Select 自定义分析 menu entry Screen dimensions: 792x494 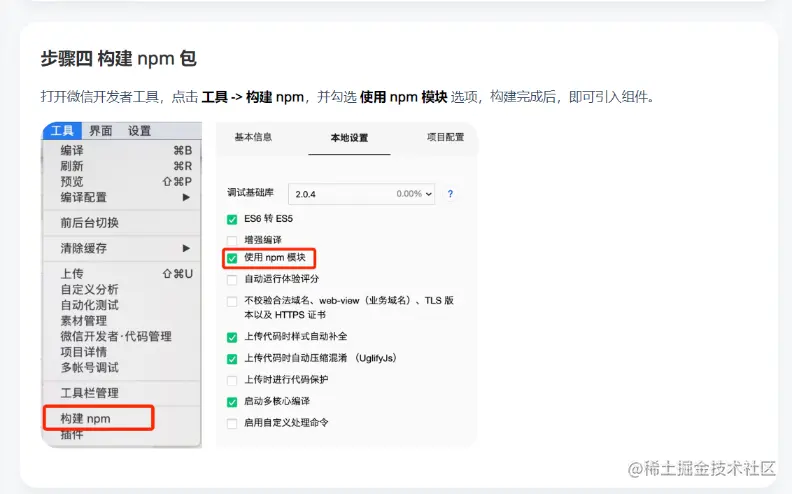coord(122,289)
